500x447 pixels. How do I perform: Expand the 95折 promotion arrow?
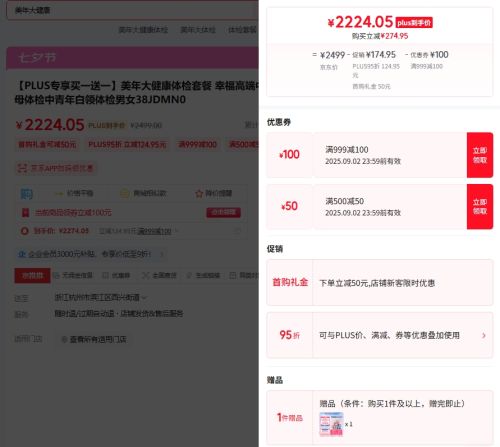pyautogui.click(x=484, y=336)
